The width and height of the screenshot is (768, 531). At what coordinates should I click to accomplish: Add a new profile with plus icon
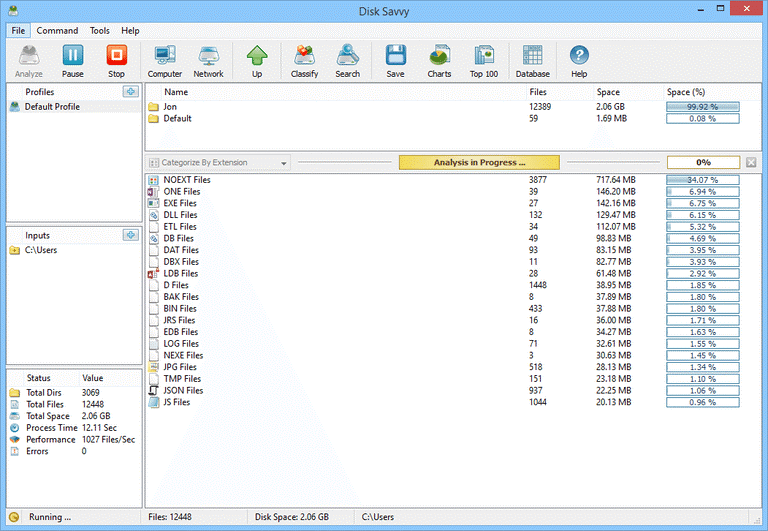131,92
